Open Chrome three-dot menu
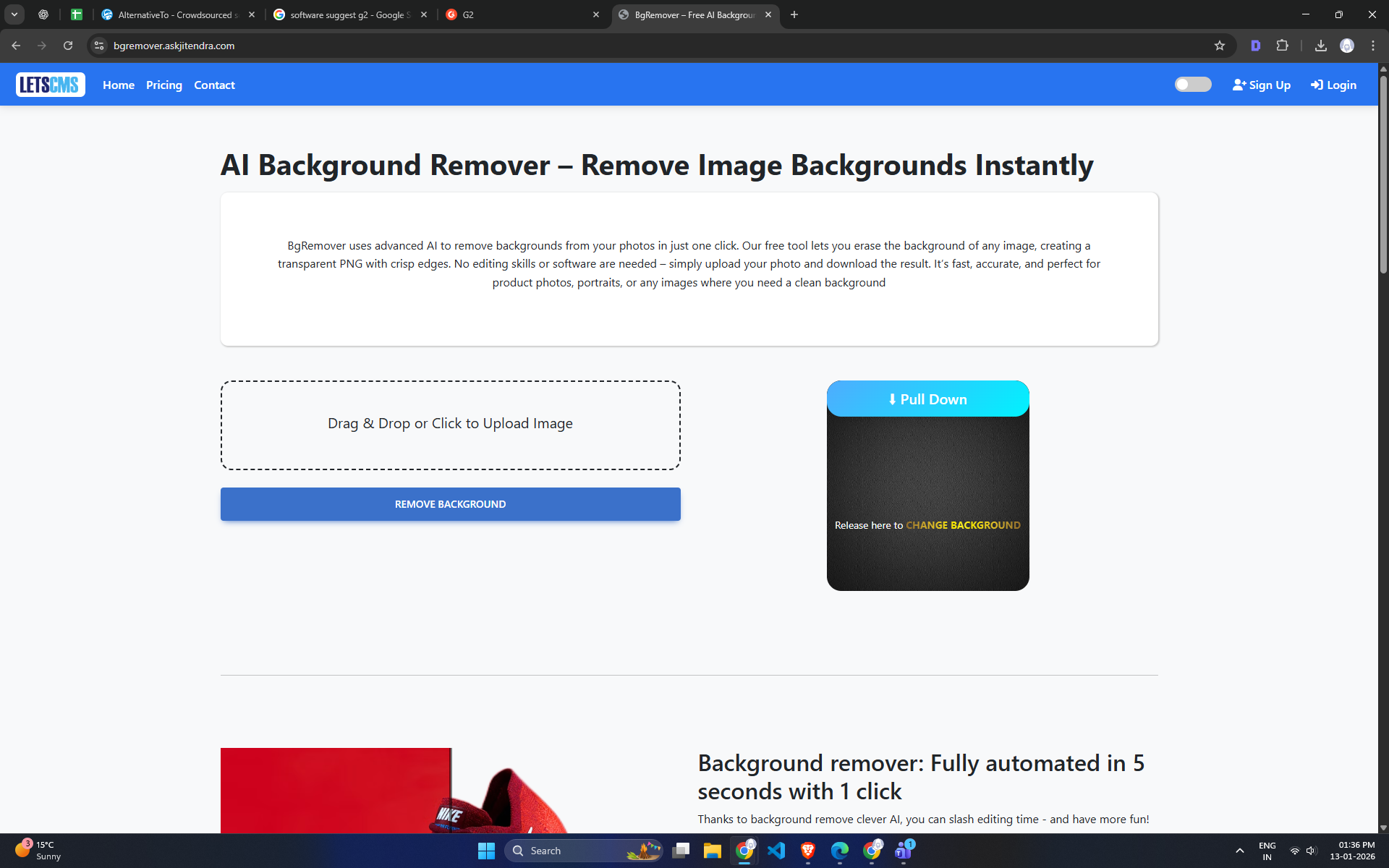1389x868 pixels. pos(1373,46)
